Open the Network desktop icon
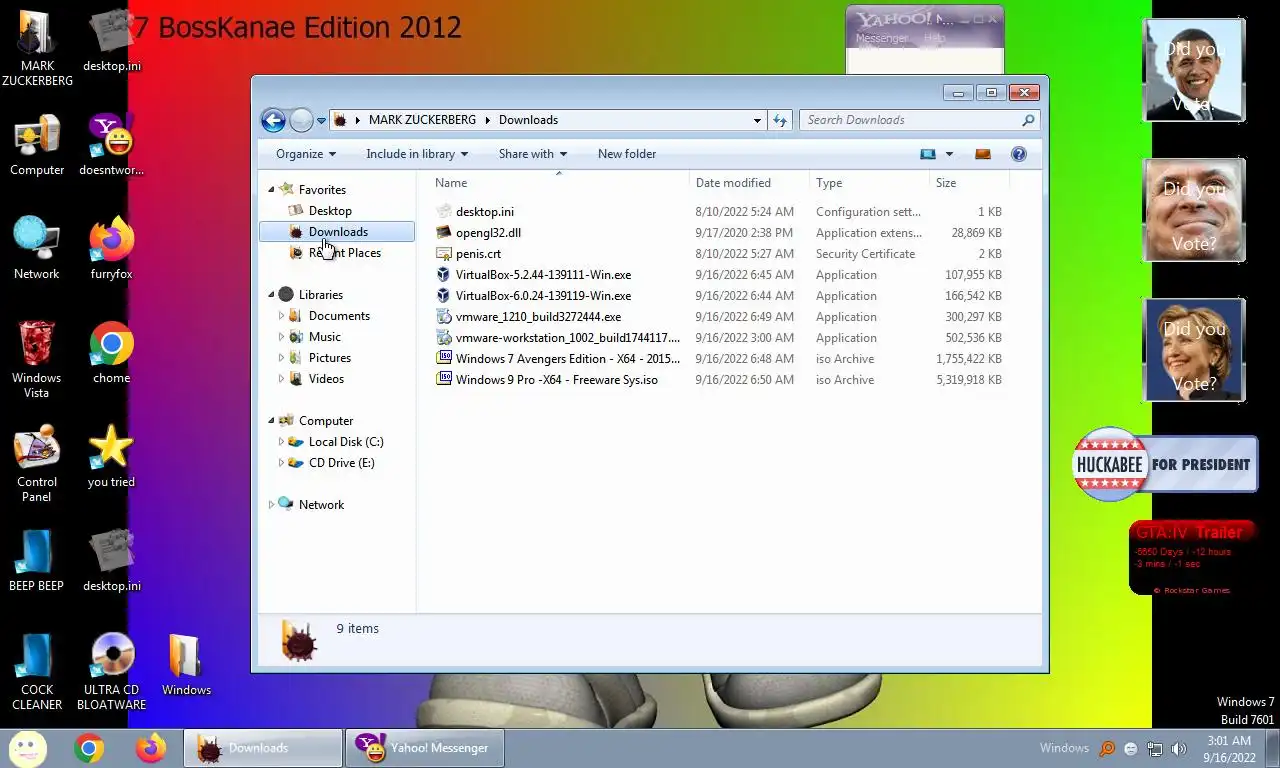The width and height of the screenshot is (1280, 768). point(37,249)
